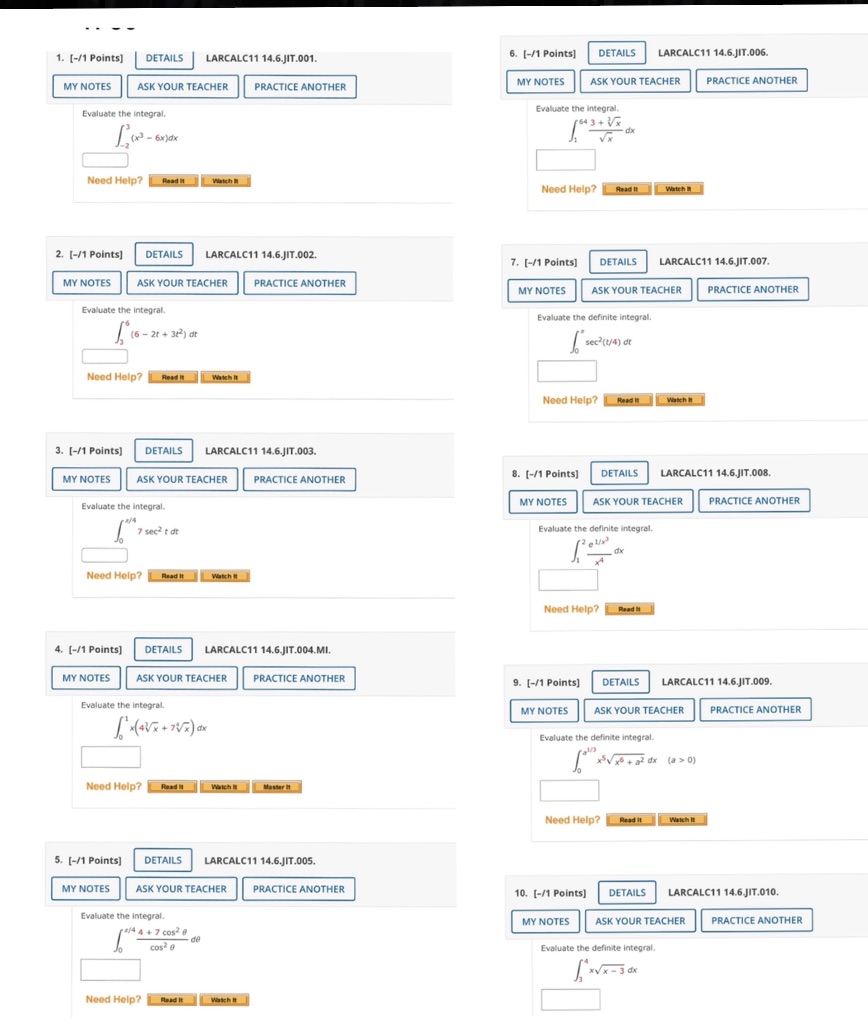
Task: Click the Watch It icon for problem 6
Action: click(679, 187)
